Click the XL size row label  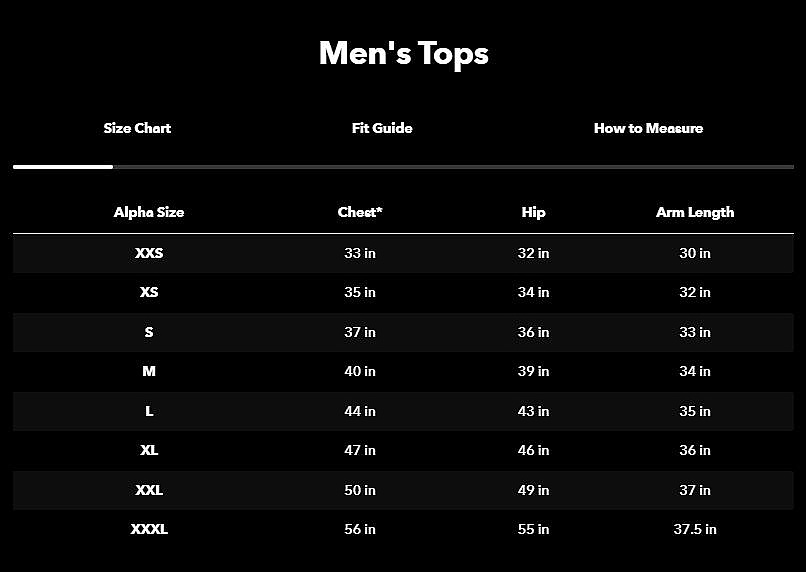click(149, 450)
